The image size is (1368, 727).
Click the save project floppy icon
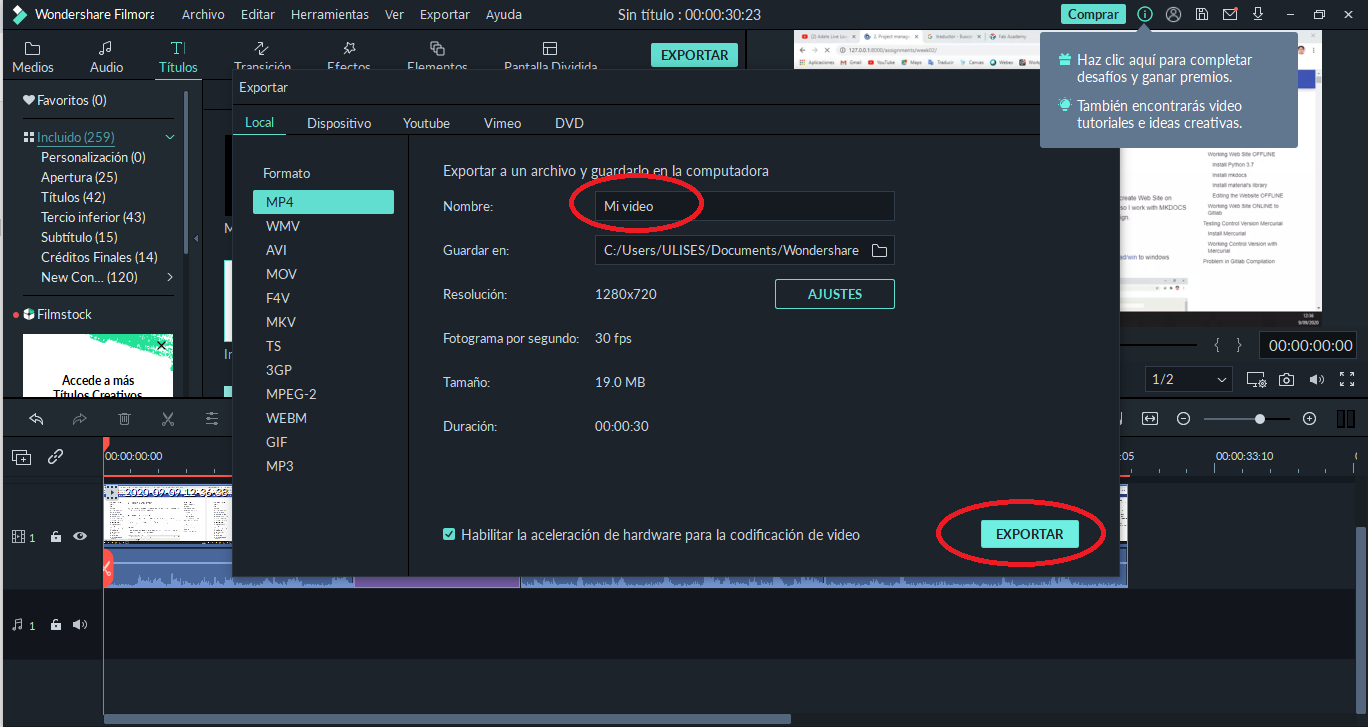(x=1202, y=14)
